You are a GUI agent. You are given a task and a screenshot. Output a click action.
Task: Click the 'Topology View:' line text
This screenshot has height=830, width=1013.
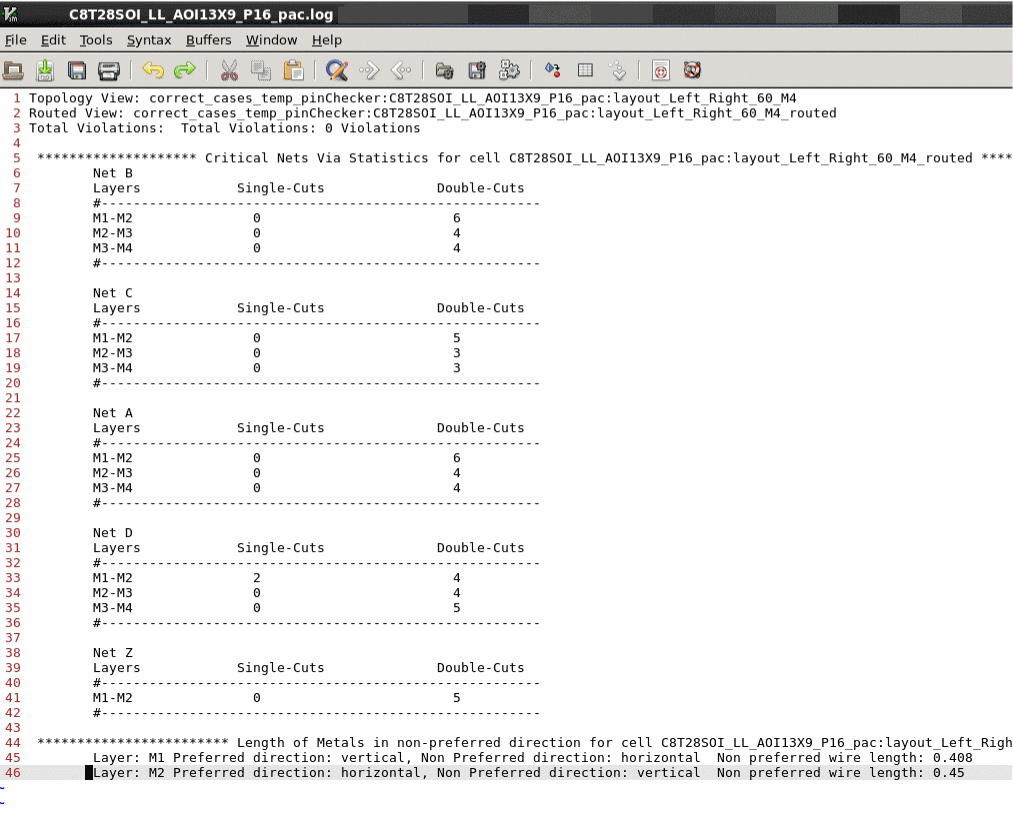412,98
